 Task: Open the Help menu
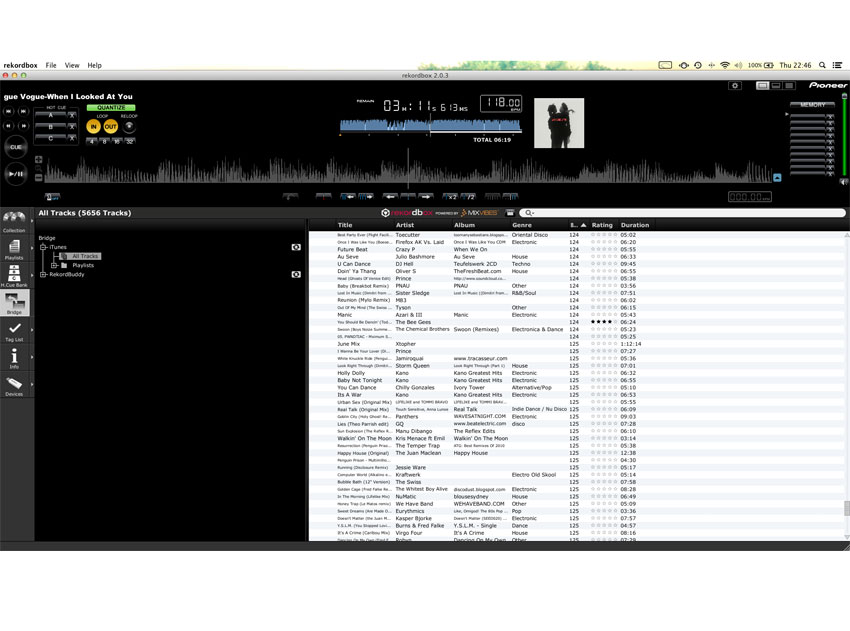94,65
